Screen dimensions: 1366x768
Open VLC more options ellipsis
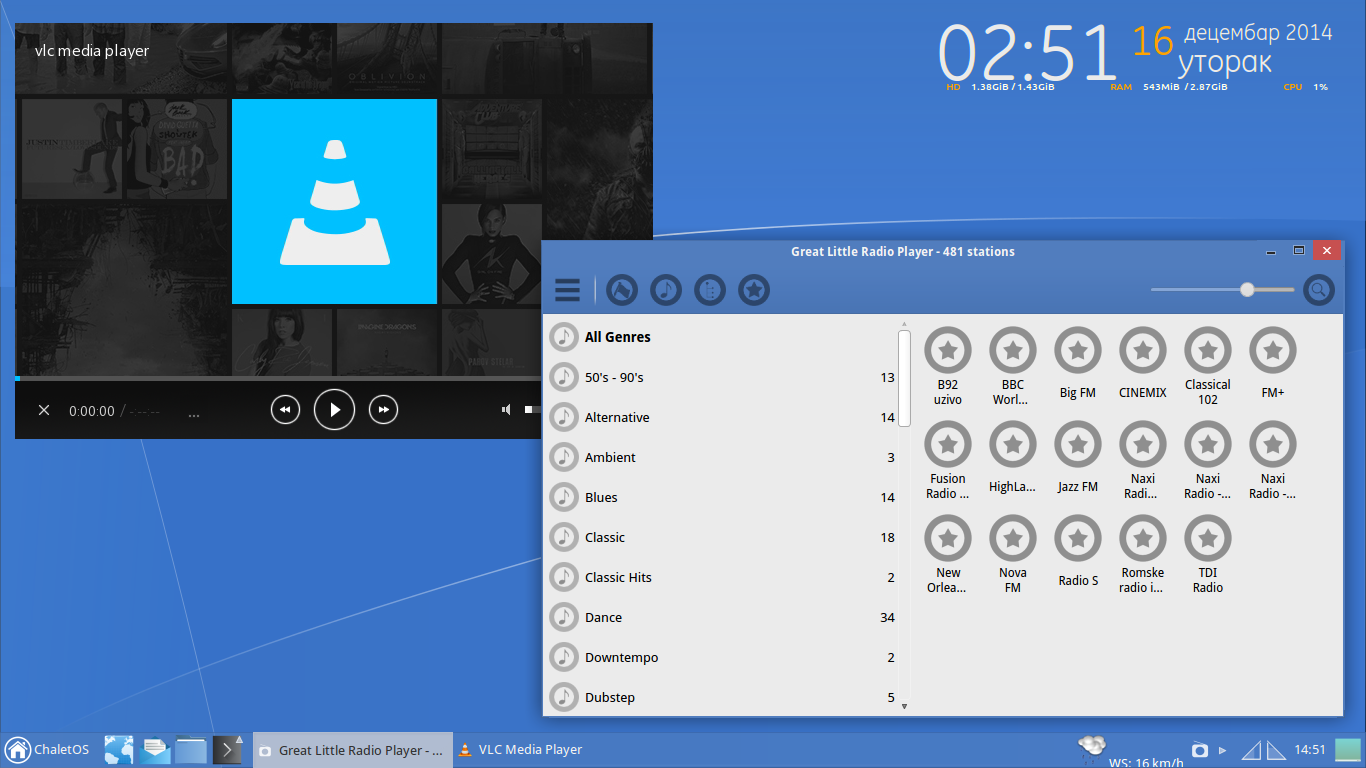194,414
